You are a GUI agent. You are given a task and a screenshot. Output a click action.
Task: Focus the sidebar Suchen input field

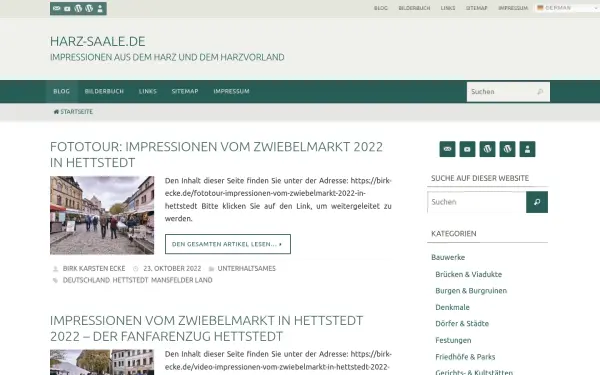pos(477,202)
